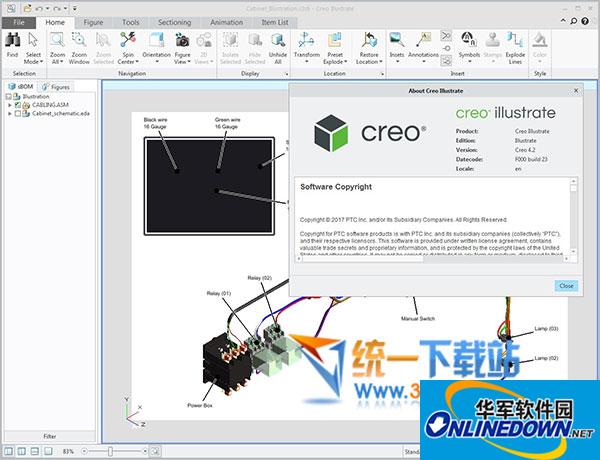This screenshot has height=460, width=600.
Task: Open the Restore Location dropdown arrow
Action: coord(381,62)
